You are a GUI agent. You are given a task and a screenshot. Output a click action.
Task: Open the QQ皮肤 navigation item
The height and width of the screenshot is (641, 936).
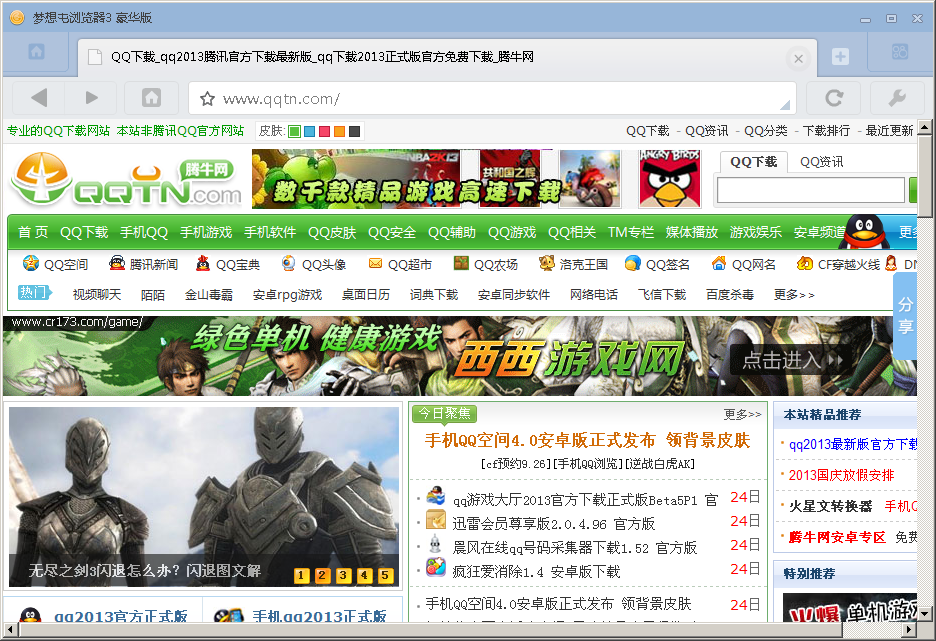point(332,232)
